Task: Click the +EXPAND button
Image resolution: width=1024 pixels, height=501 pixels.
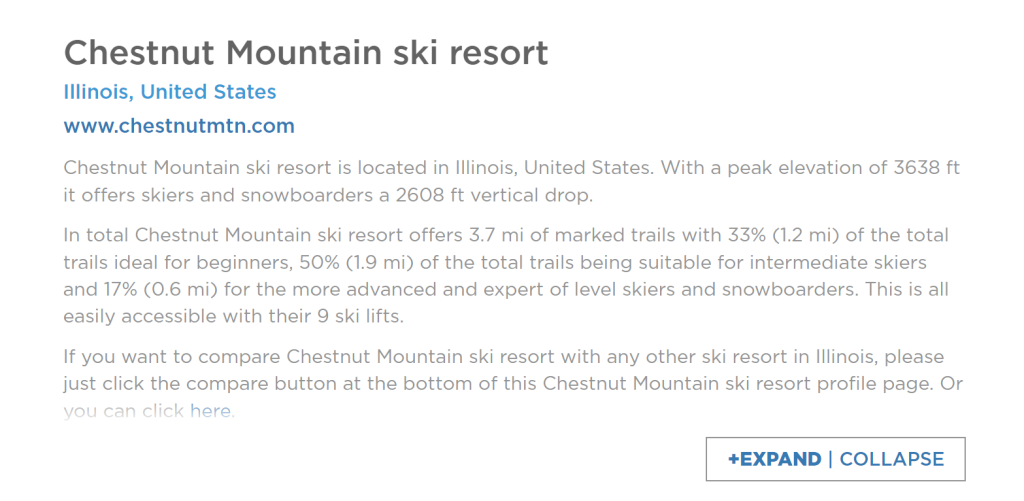Action: (x=775, y=459)
